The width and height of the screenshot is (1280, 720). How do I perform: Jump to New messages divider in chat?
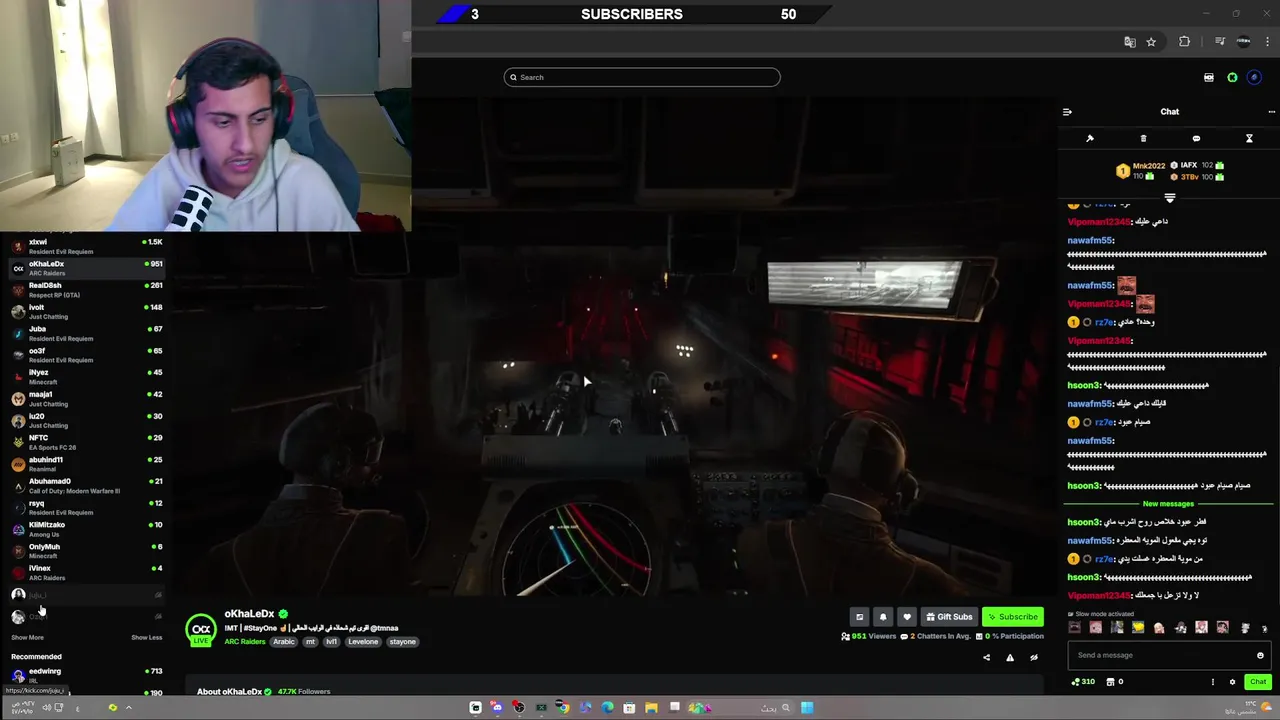pyautogui.click(x=1168, y=504)
